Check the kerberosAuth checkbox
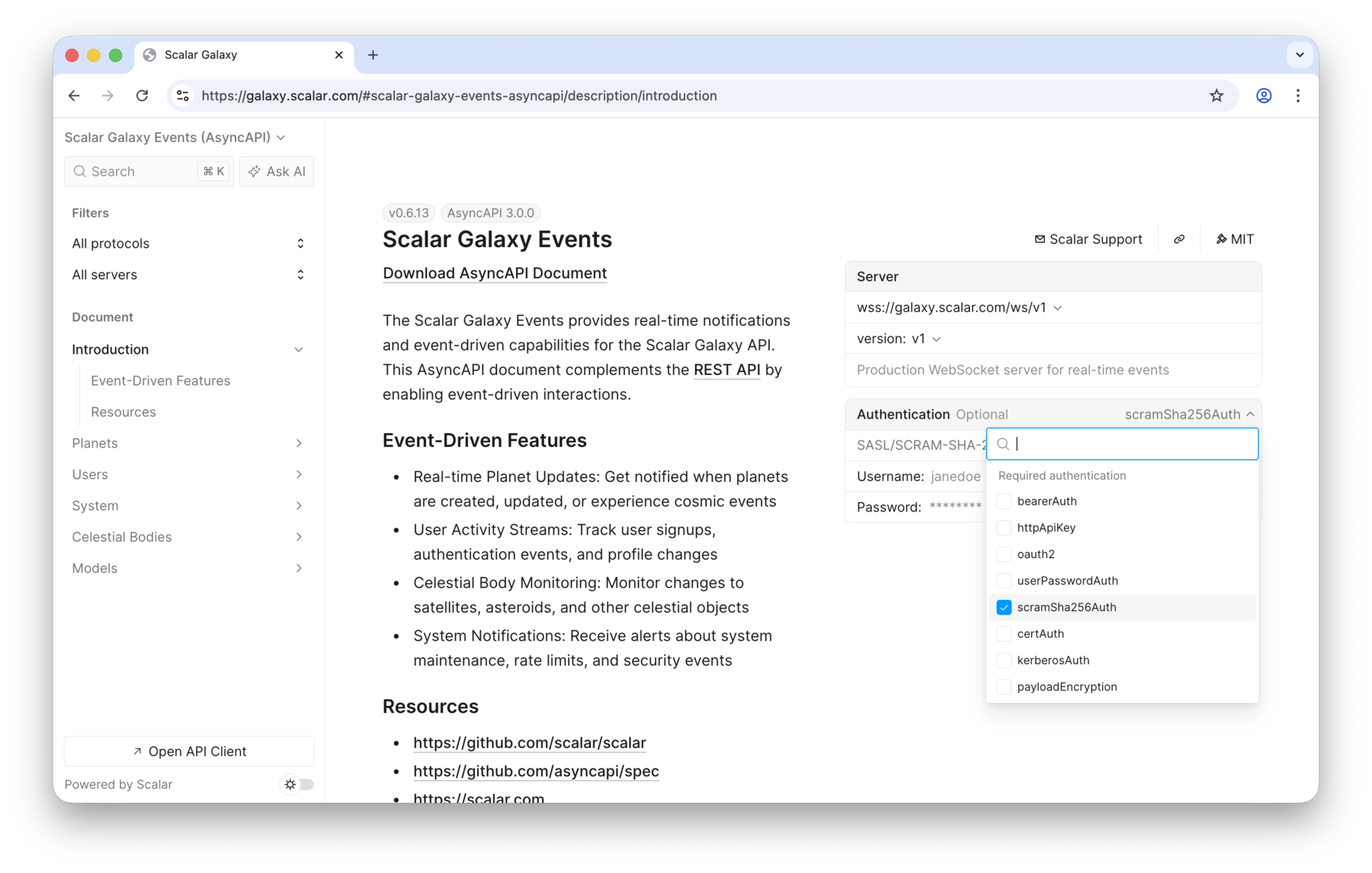This screenshot has width=1372, height=873. click(x=1004, y=660)
